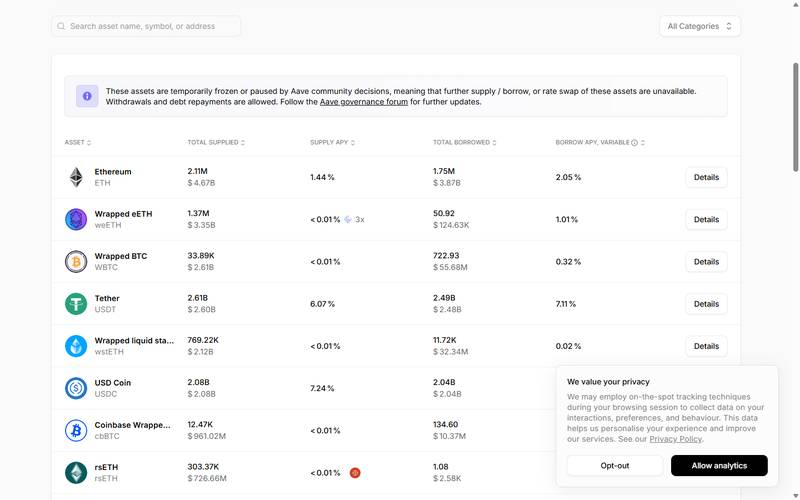Click the Wrapped eETH token icon
Viewport: 800px width, 500px height.
coord(76,219)
